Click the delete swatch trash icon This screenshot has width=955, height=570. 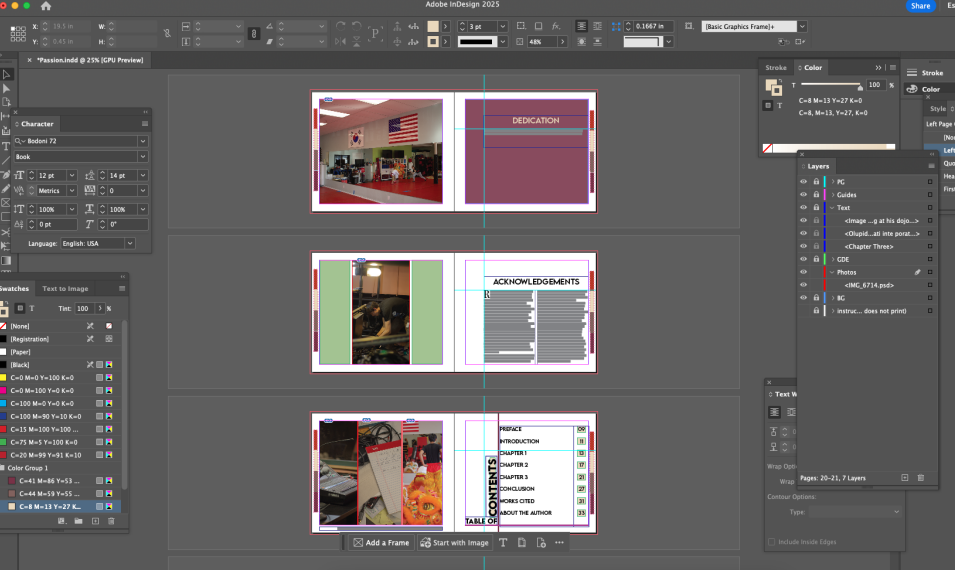[x=112, y=521]
